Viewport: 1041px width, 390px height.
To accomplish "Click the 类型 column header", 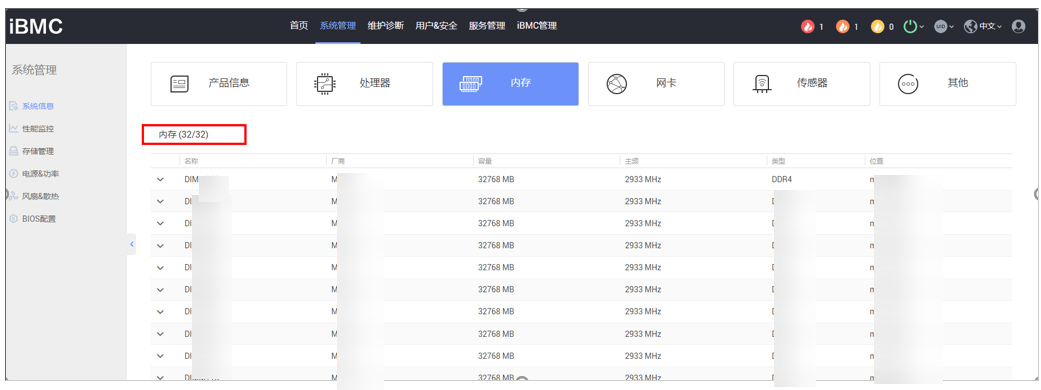I will pyautogui.click(x=779, y=161).
